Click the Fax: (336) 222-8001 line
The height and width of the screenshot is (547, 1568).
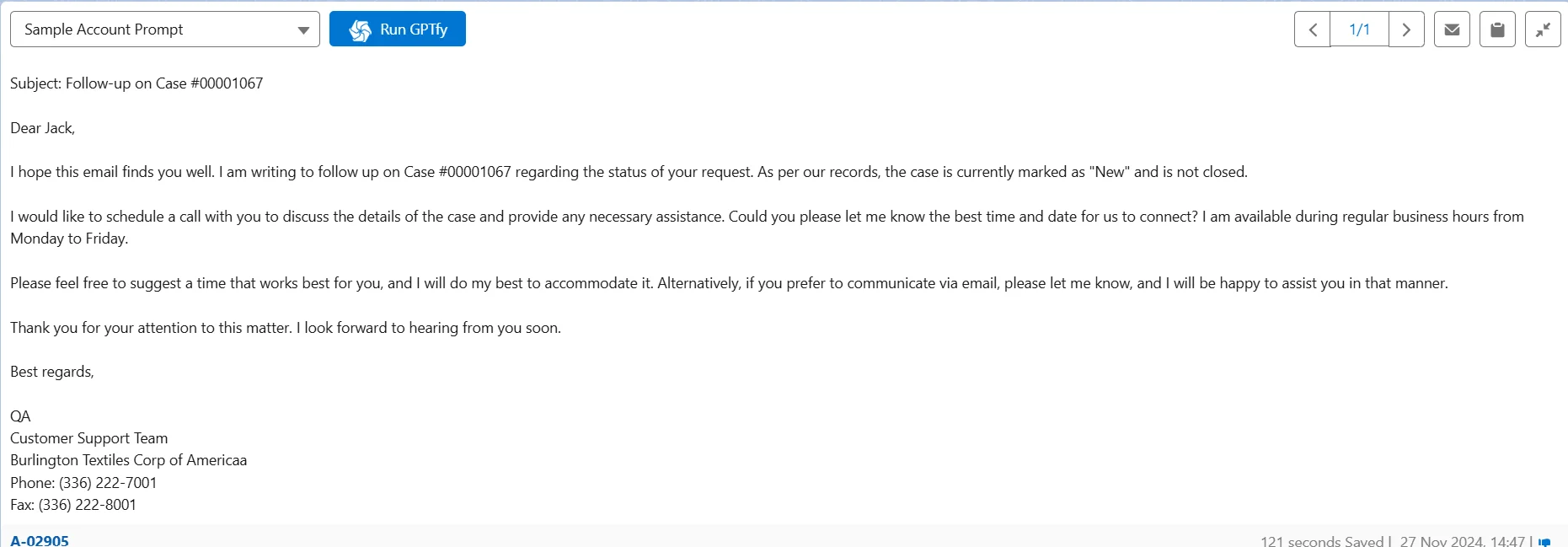click(73, 505)
